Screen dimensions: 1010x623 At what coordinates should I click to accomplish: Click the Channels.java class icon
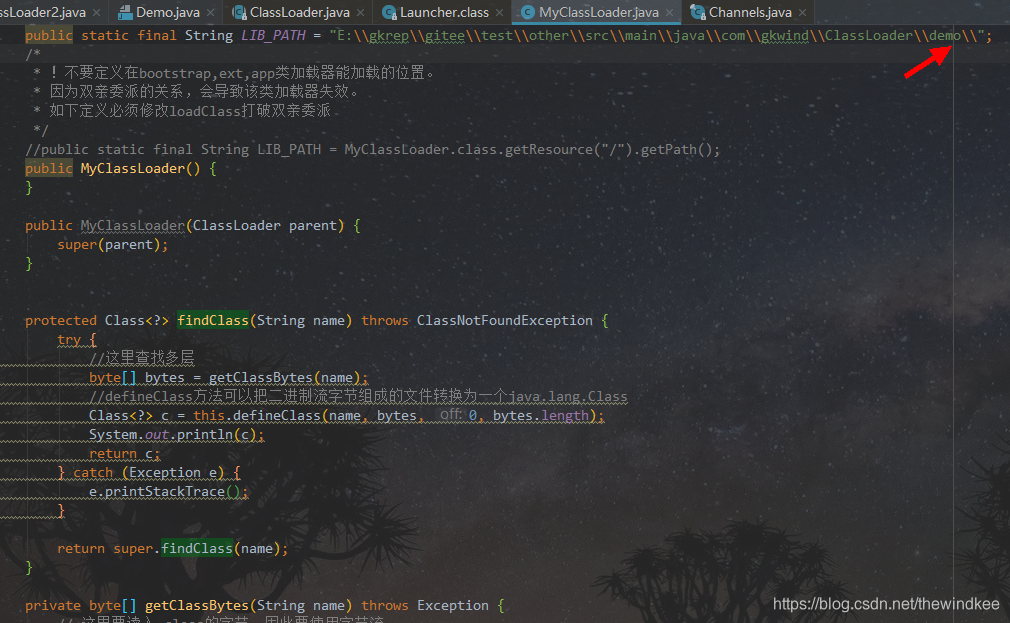(x=698, y=12)
